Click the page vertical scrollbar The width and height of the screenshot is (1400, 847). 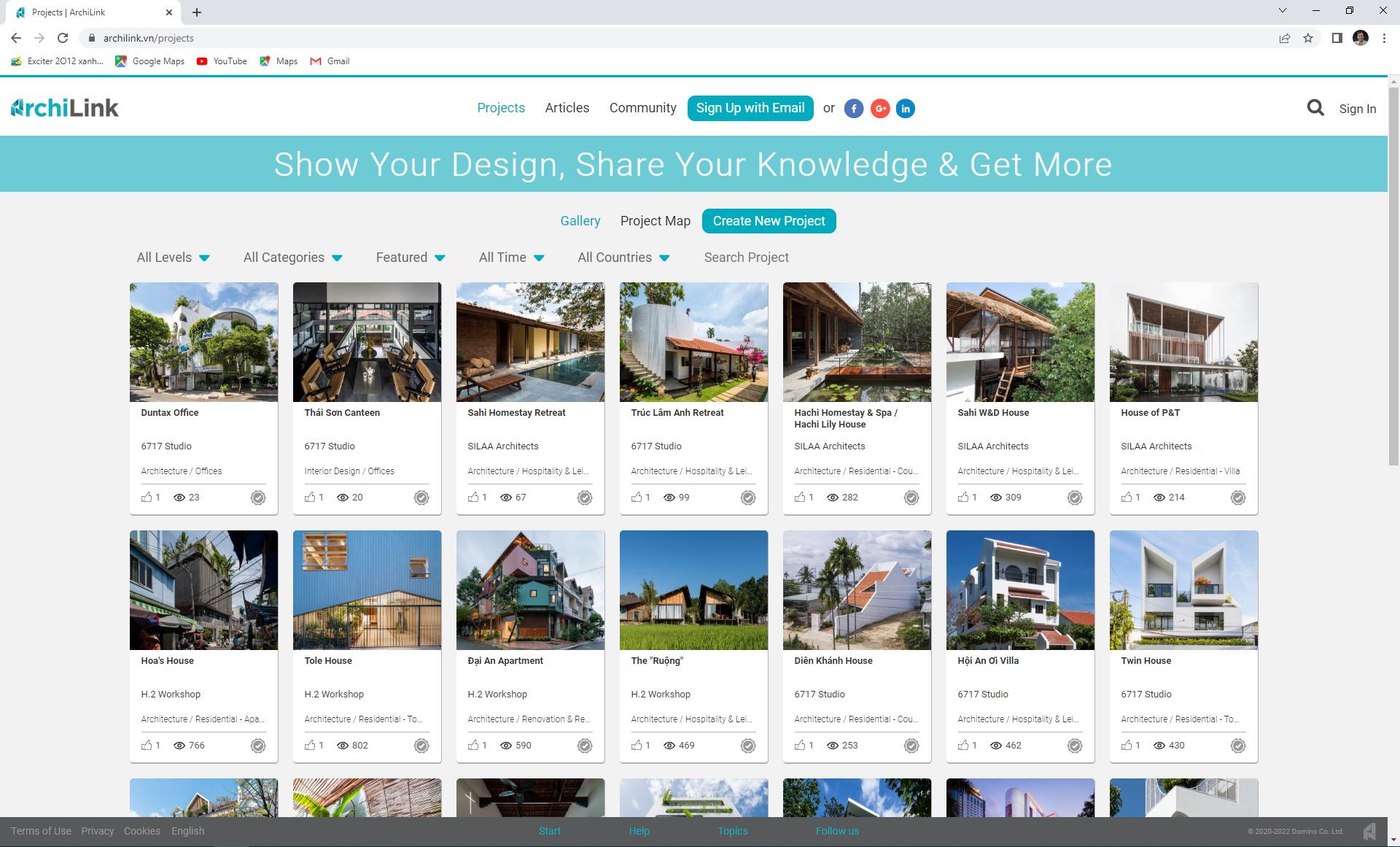(1393, 276)
